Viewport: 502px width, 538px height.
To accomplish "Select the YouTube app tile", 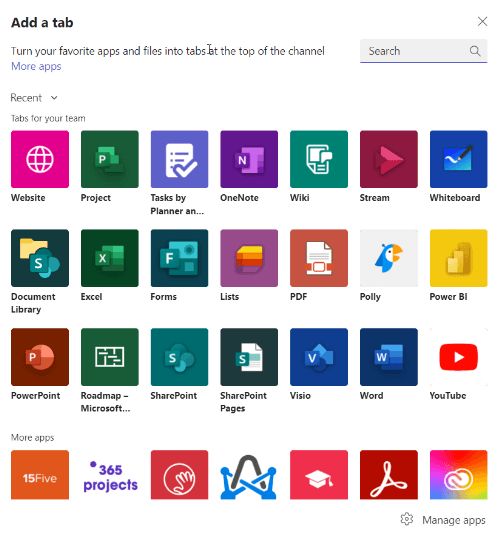I will pyautogui.click(x=458, y=357).
